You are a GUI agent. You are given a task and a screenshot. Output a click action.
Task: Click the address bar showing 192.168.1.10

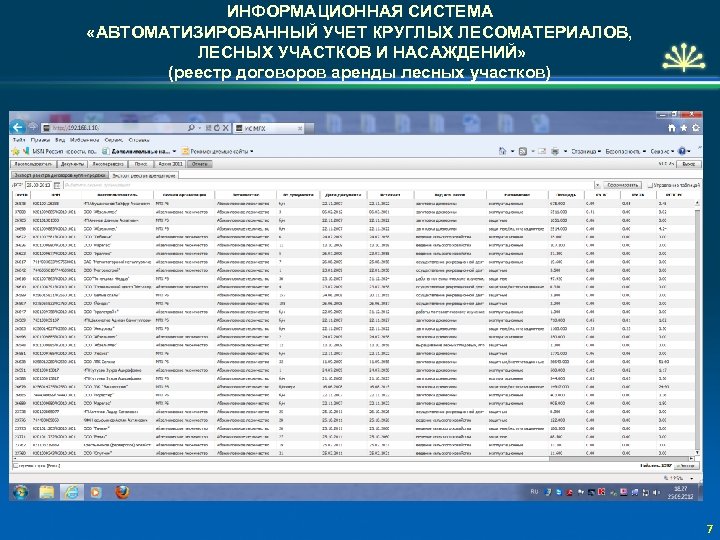115,128
